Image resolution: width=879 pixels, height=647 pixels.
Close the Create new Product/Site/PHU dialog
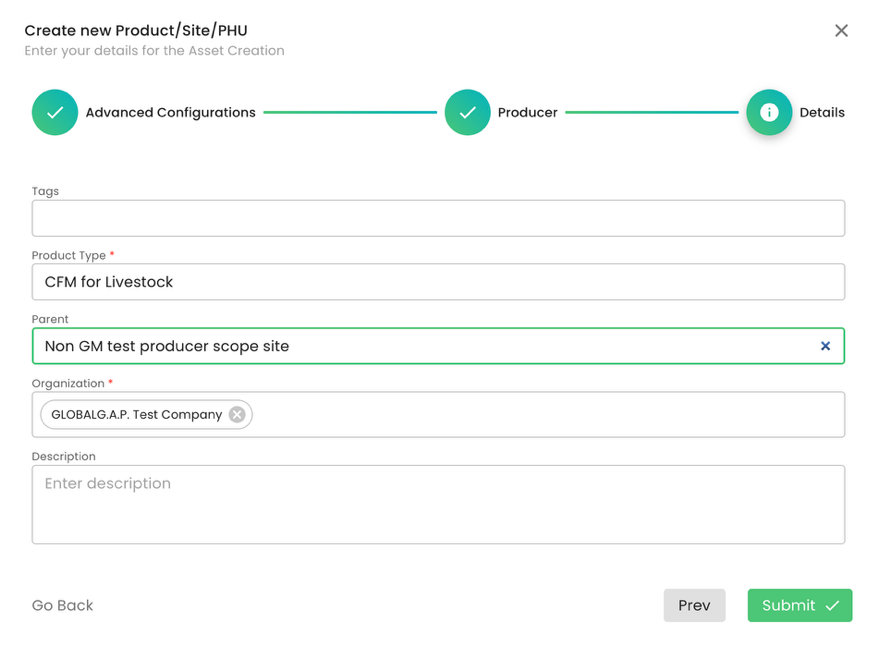(841, 31)
